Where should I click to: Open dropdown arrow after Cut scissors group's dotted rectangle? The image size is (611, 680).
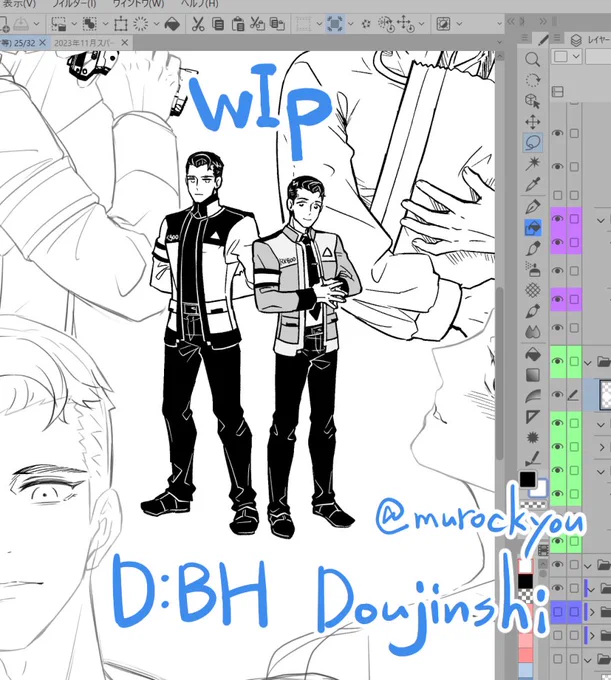click(319, 24)
